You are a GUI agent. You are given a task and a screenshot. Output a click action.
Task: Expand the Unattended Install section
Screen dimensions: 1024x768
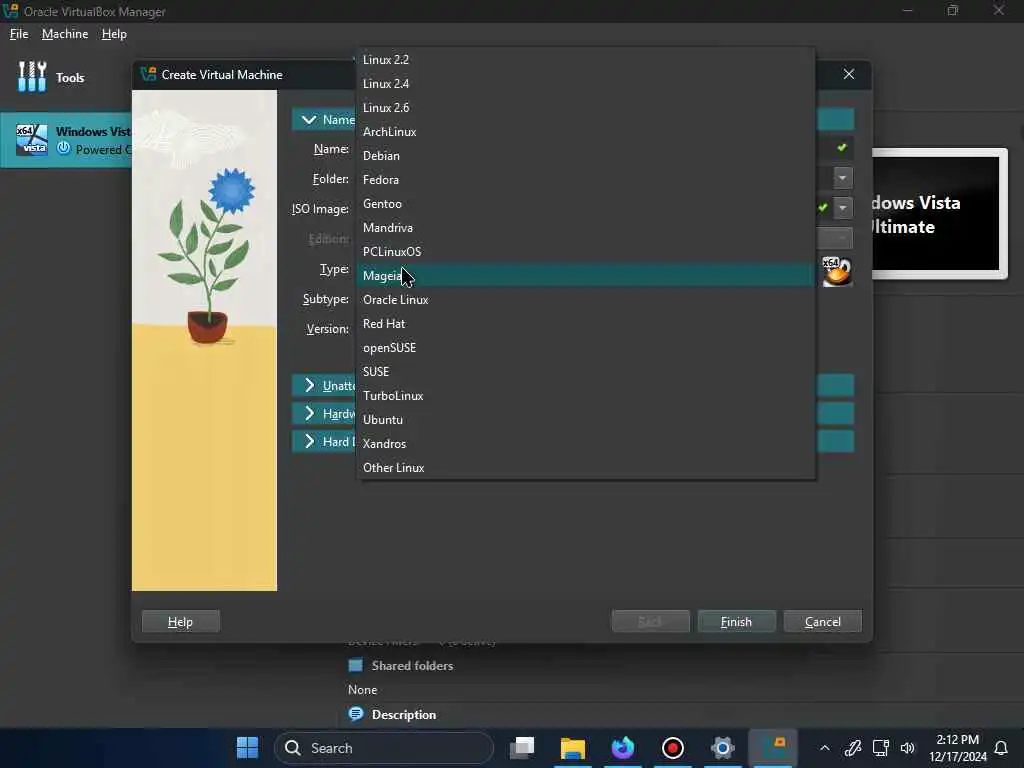tap(310, 385)
